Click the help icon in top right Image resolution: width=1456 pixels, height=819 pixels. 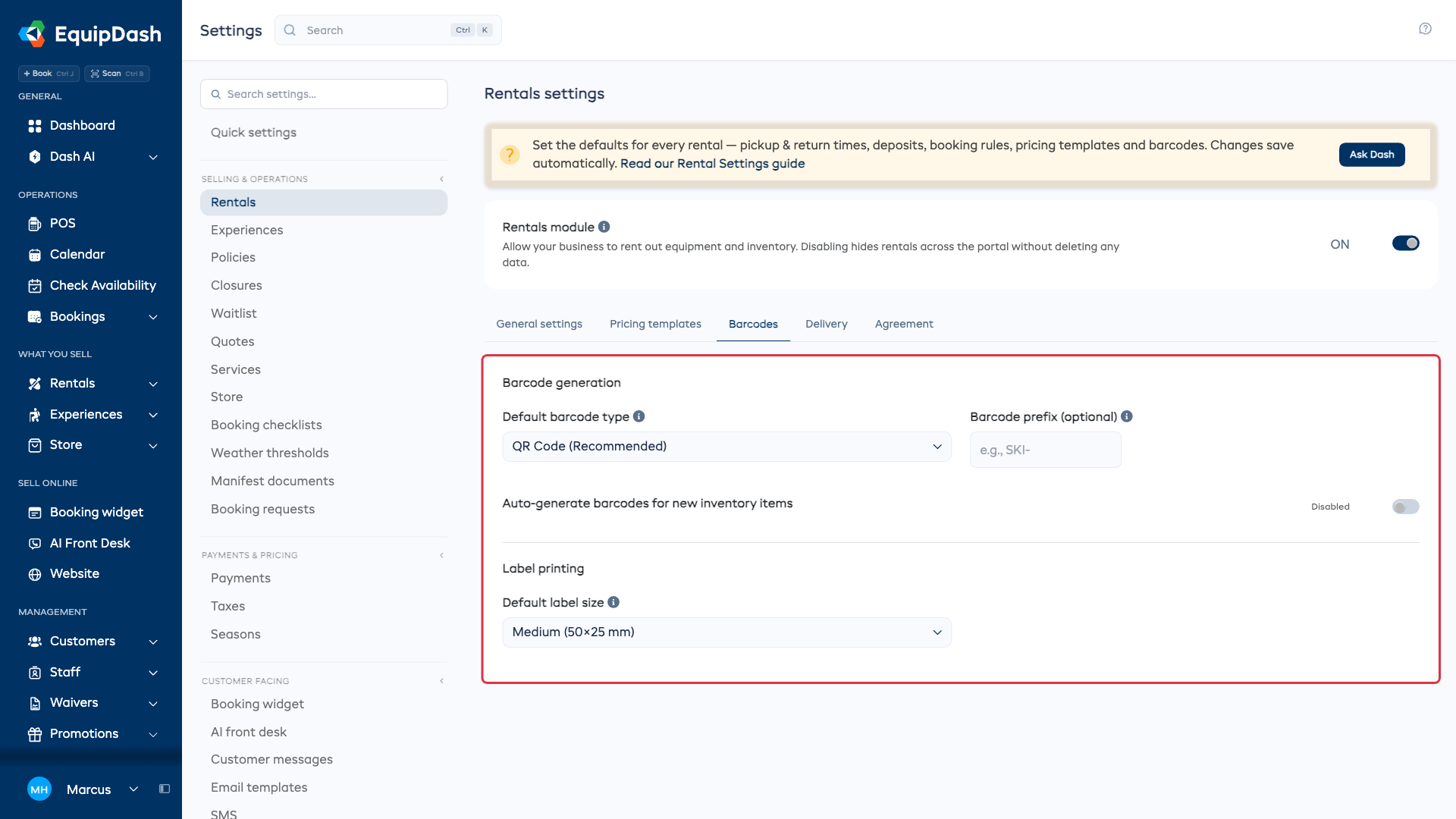[x=1425, y=29]
